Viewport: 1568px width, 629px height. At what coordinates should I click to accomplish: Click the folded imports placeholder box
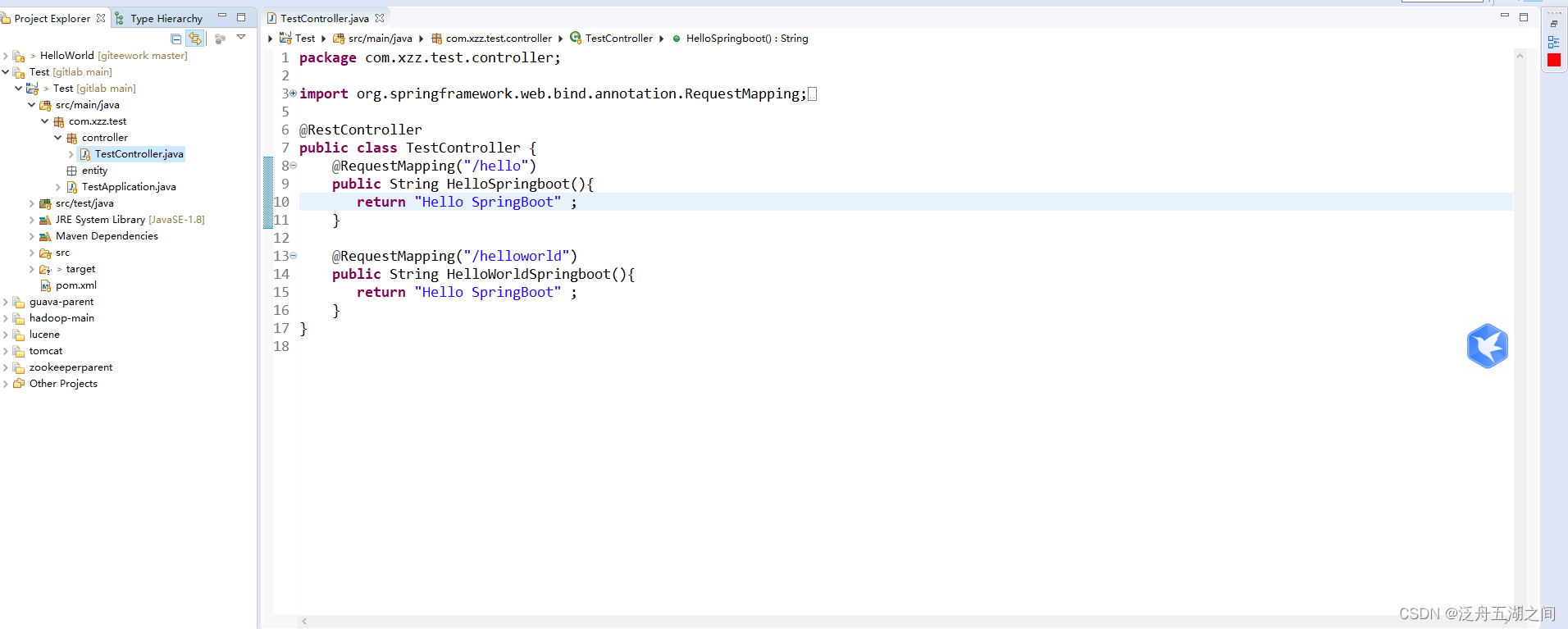(x=812, y=94)
